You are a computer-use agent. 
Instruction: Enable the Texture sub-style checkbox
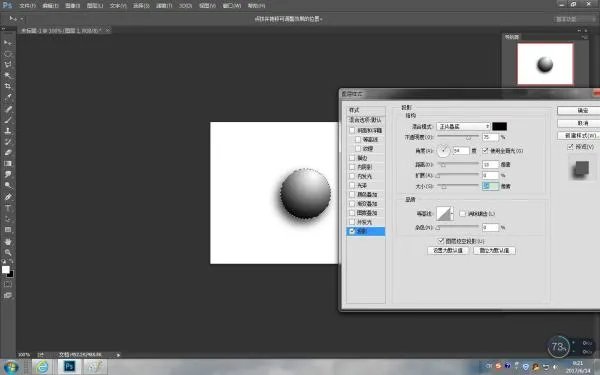(x=358, y=148)
